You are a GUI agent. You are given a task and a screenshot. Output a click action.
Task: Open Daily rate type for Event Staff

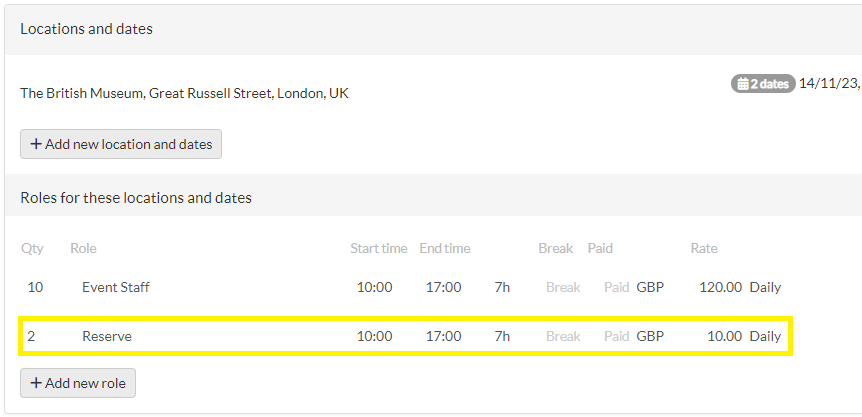[x=765, y=287]
